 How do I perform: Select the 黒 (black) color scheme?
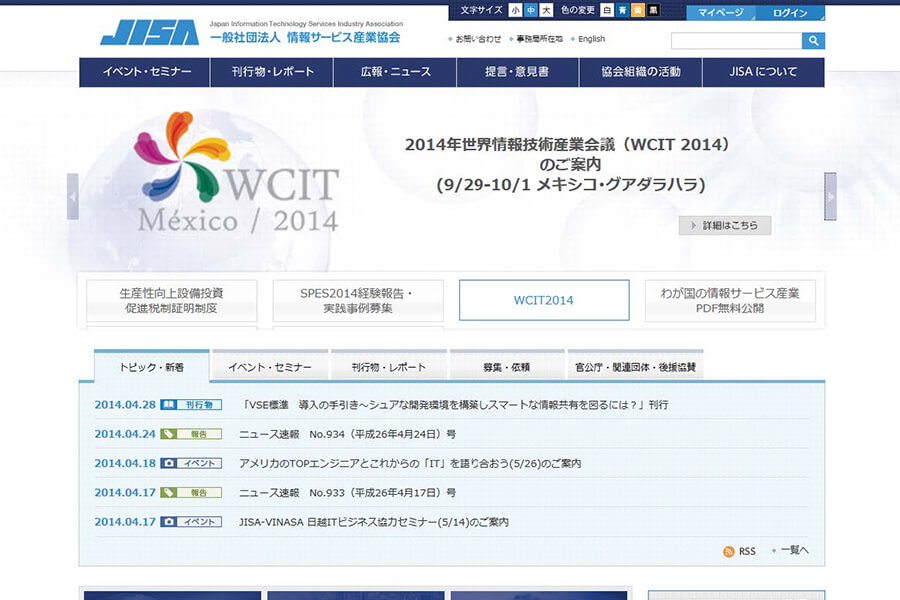pos(653,10)
